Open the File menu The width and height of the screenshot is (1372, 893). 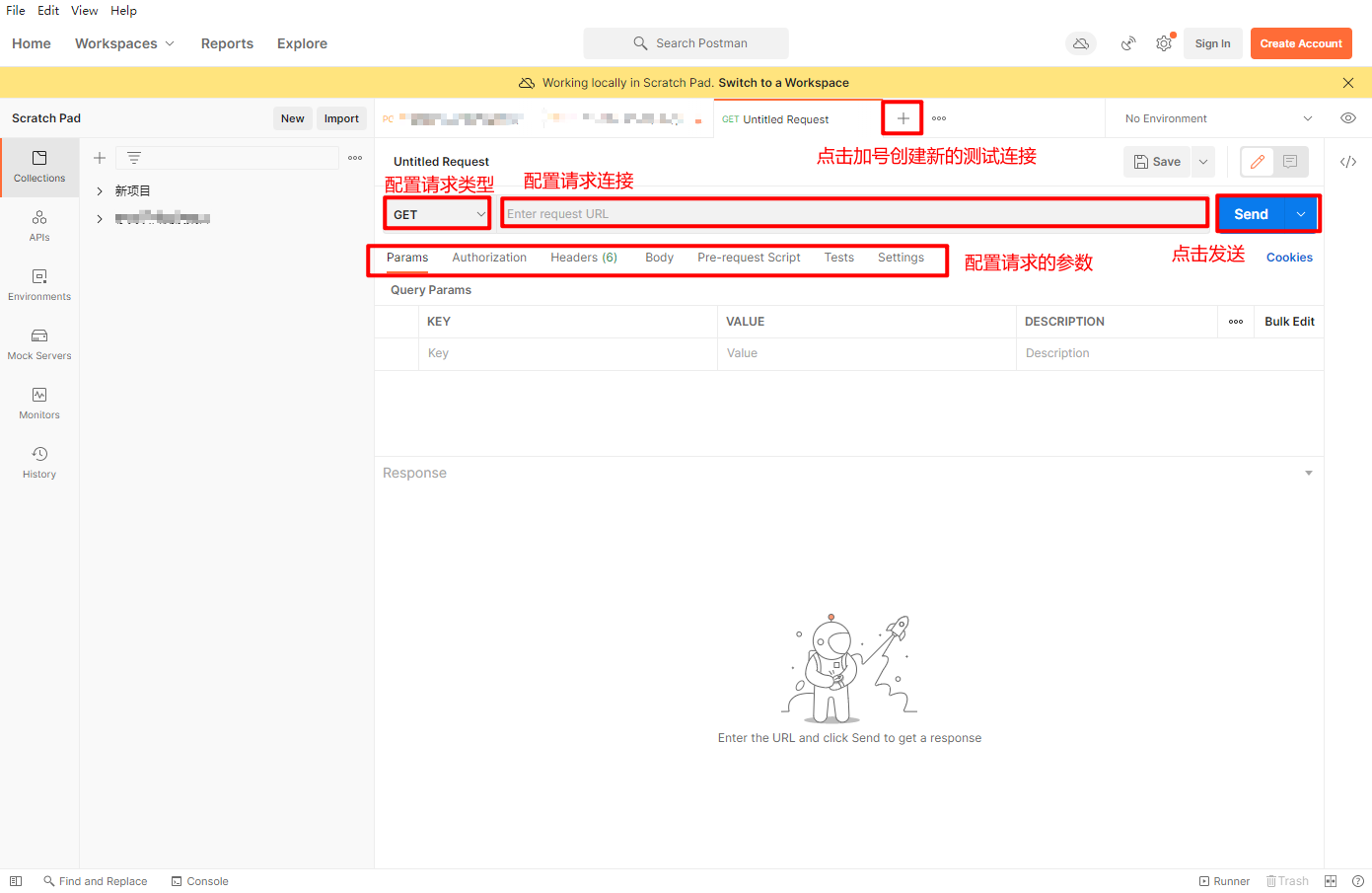click(16, 11)
